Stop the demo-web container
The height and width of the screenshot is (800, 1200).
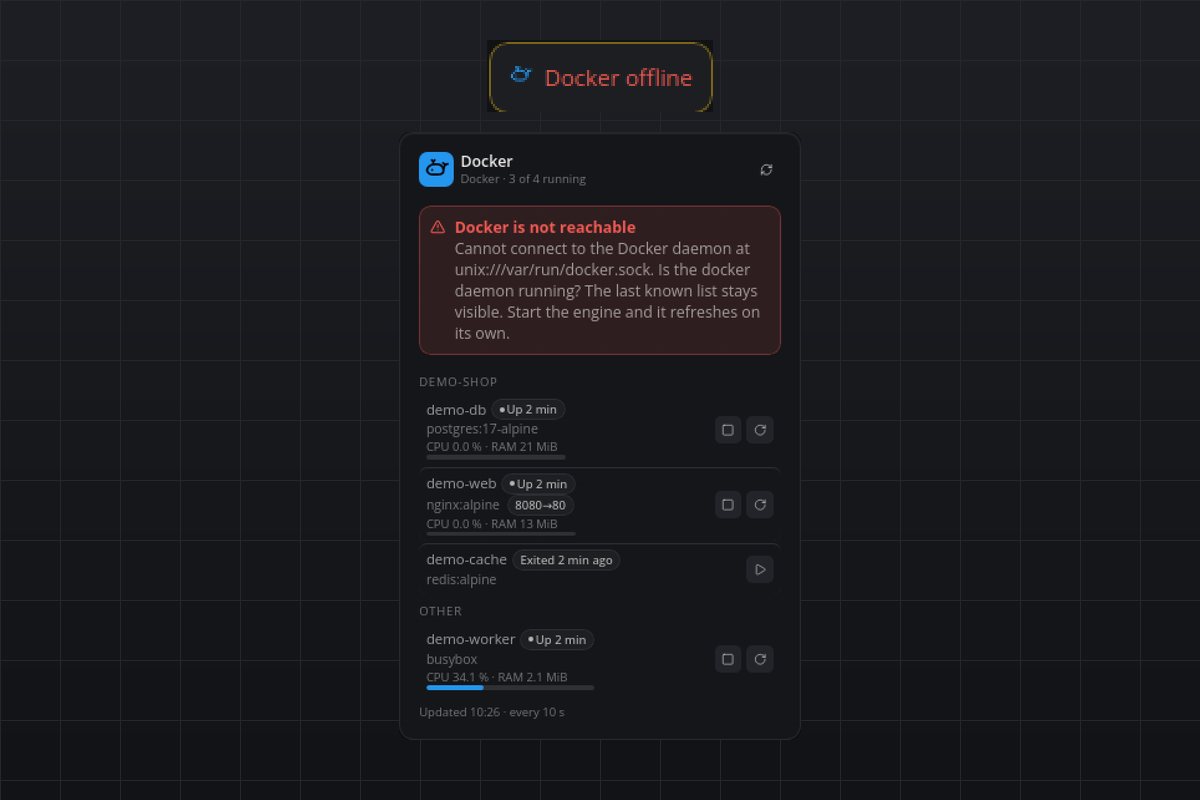[x=728, y=504]
